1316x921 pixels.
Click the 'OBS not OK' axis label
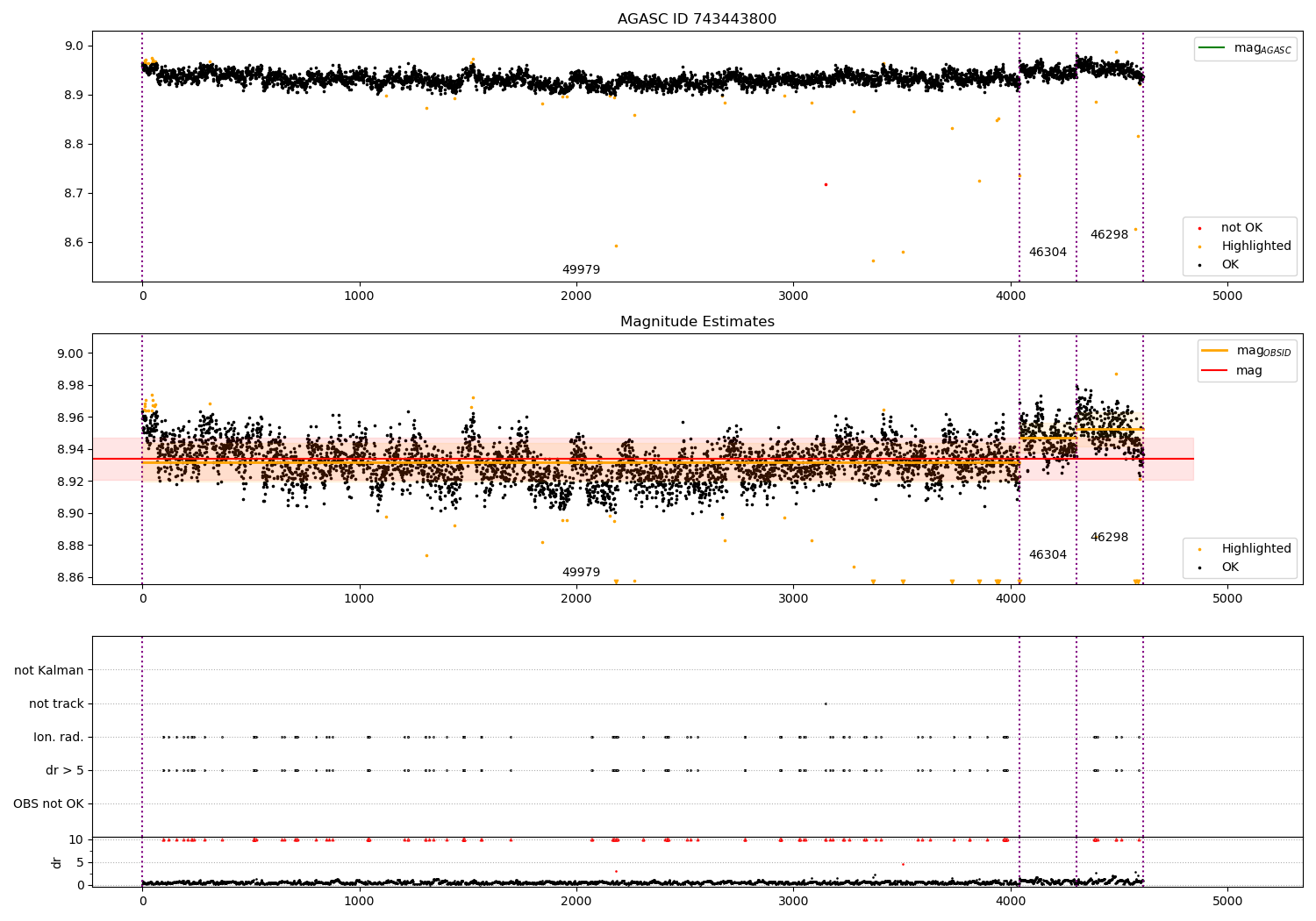point(48,804)
